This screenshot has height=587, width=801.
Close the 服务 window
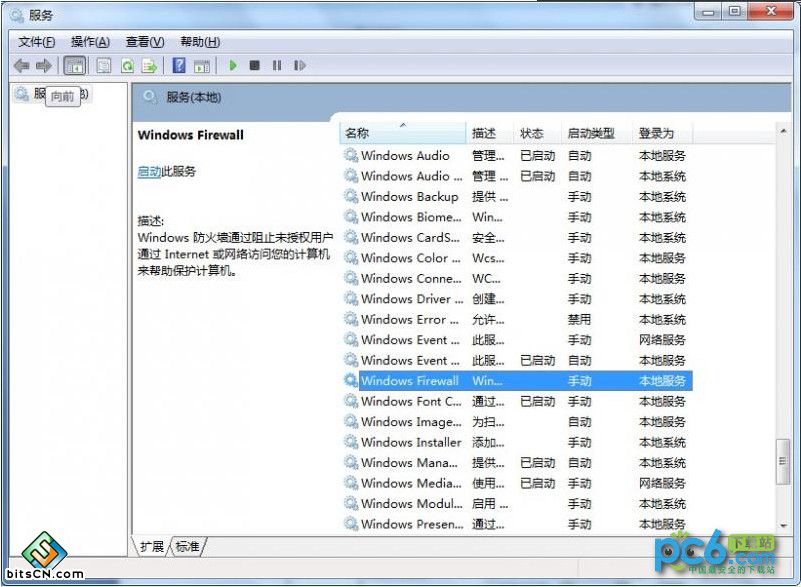coord(771,11)
